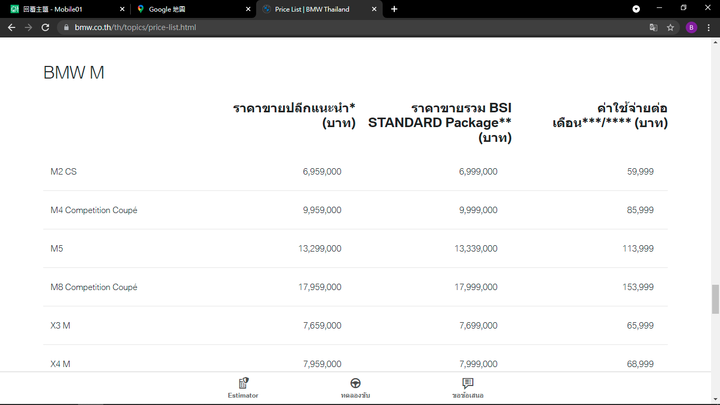Click the X4 M BSI price 7,999,000

tap(478, 364)
